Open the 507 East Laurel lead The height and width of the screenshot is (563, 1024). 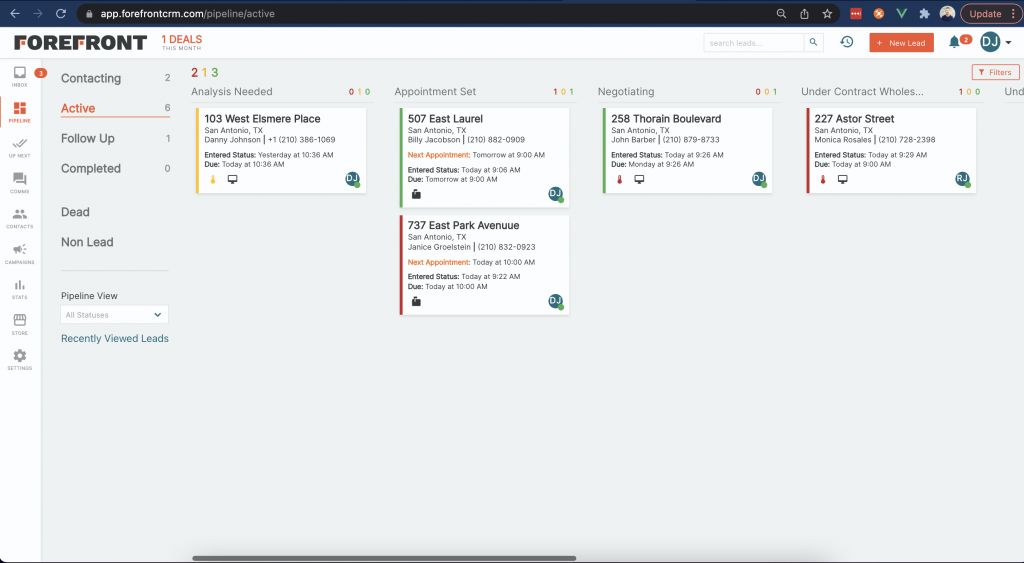pos(445,119)
